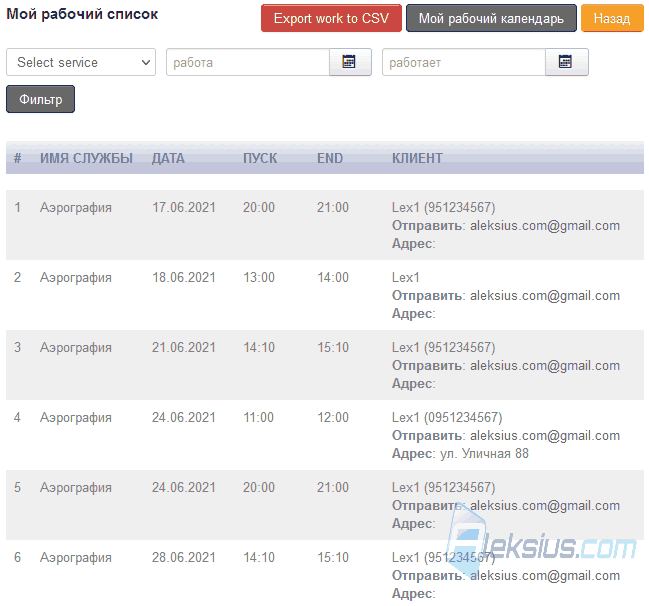This screenshot has height=606, width=649.
Task: Open Мой рабочий календарь
Action: (x=491, y=18)
